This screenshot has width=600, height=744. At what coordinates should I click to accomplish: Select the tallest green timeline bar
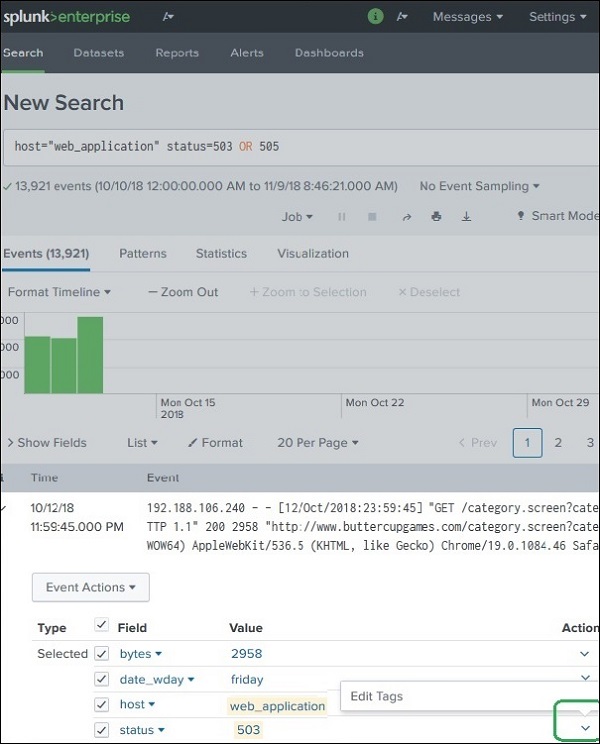click(90, 354)
